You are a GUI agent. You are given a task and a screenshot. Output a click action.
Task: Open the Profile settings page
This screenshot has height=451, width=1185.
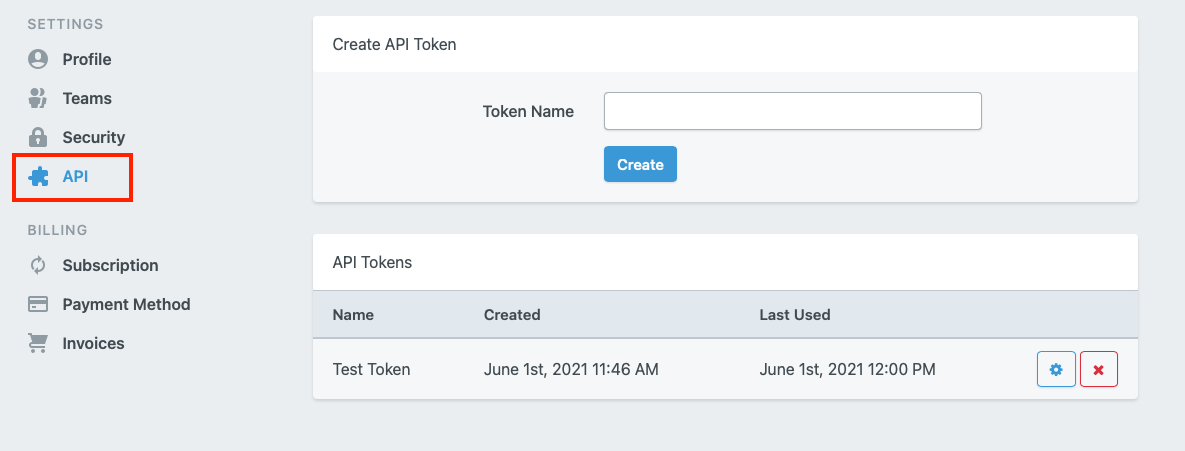[87, 59]
